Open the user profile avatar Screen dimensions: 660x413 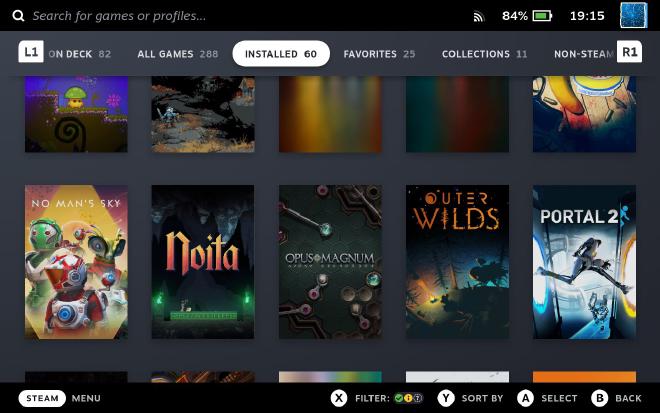633,16
